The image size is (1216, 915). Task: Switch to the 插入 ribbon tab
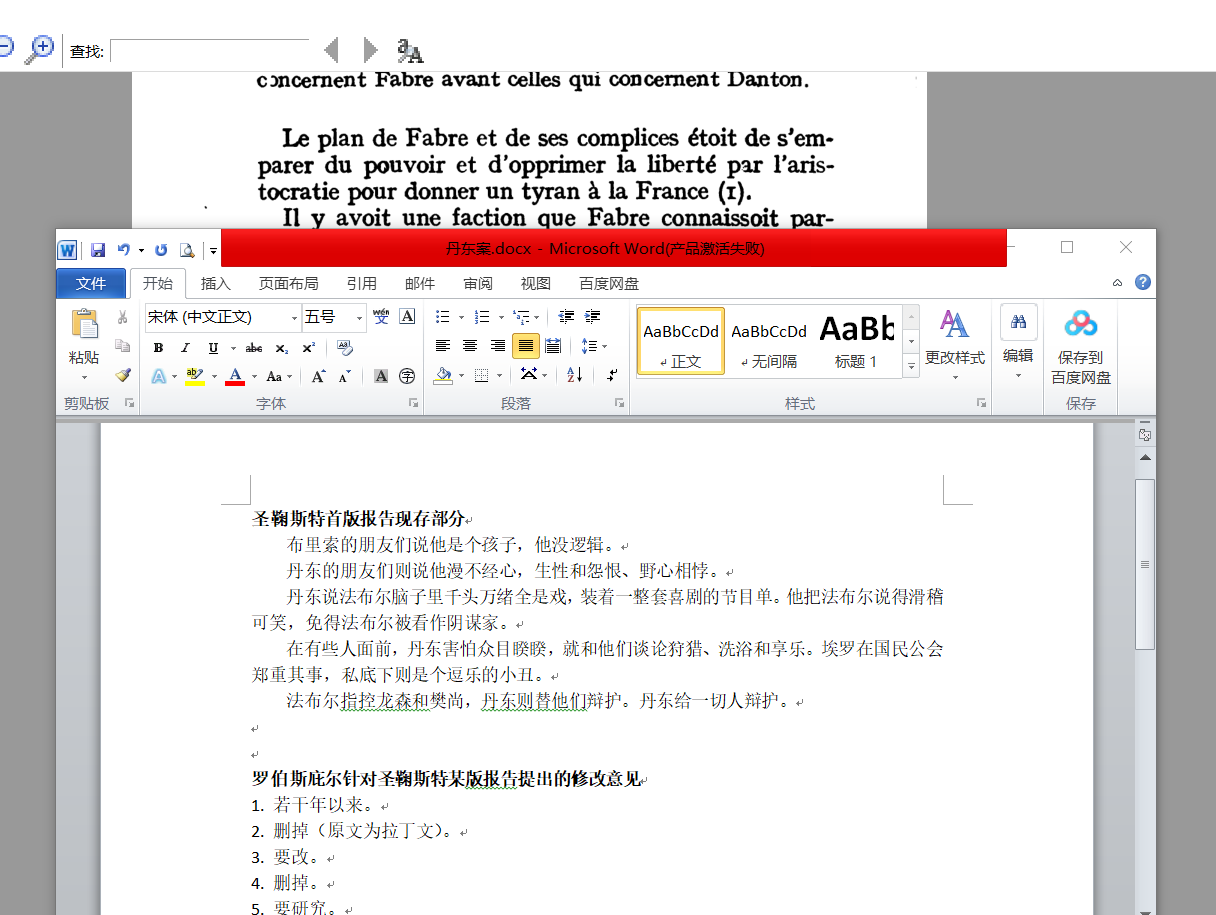(215, 284)
